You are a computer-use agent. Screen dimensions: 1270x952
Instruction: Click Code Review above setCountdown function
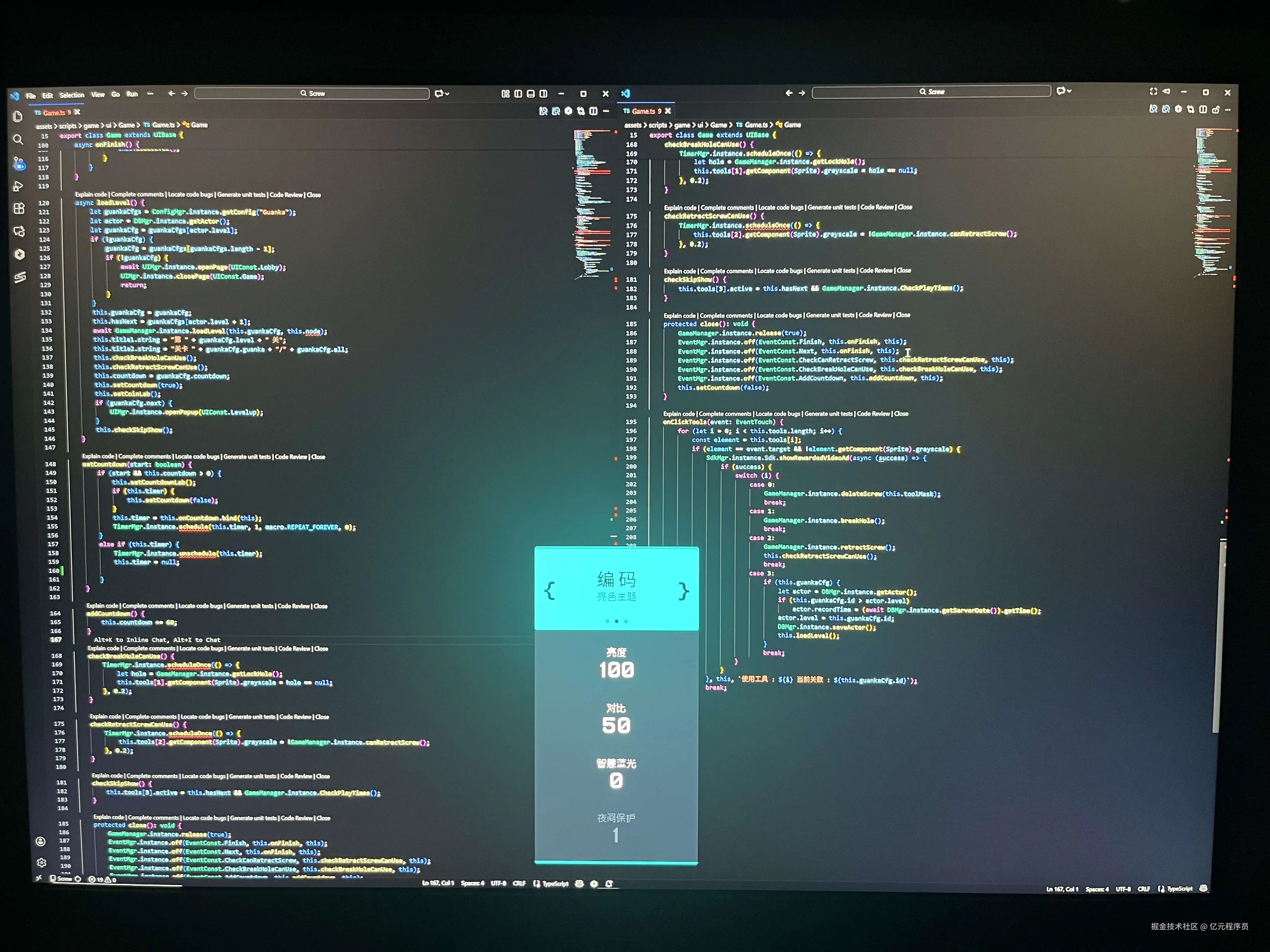291,457
